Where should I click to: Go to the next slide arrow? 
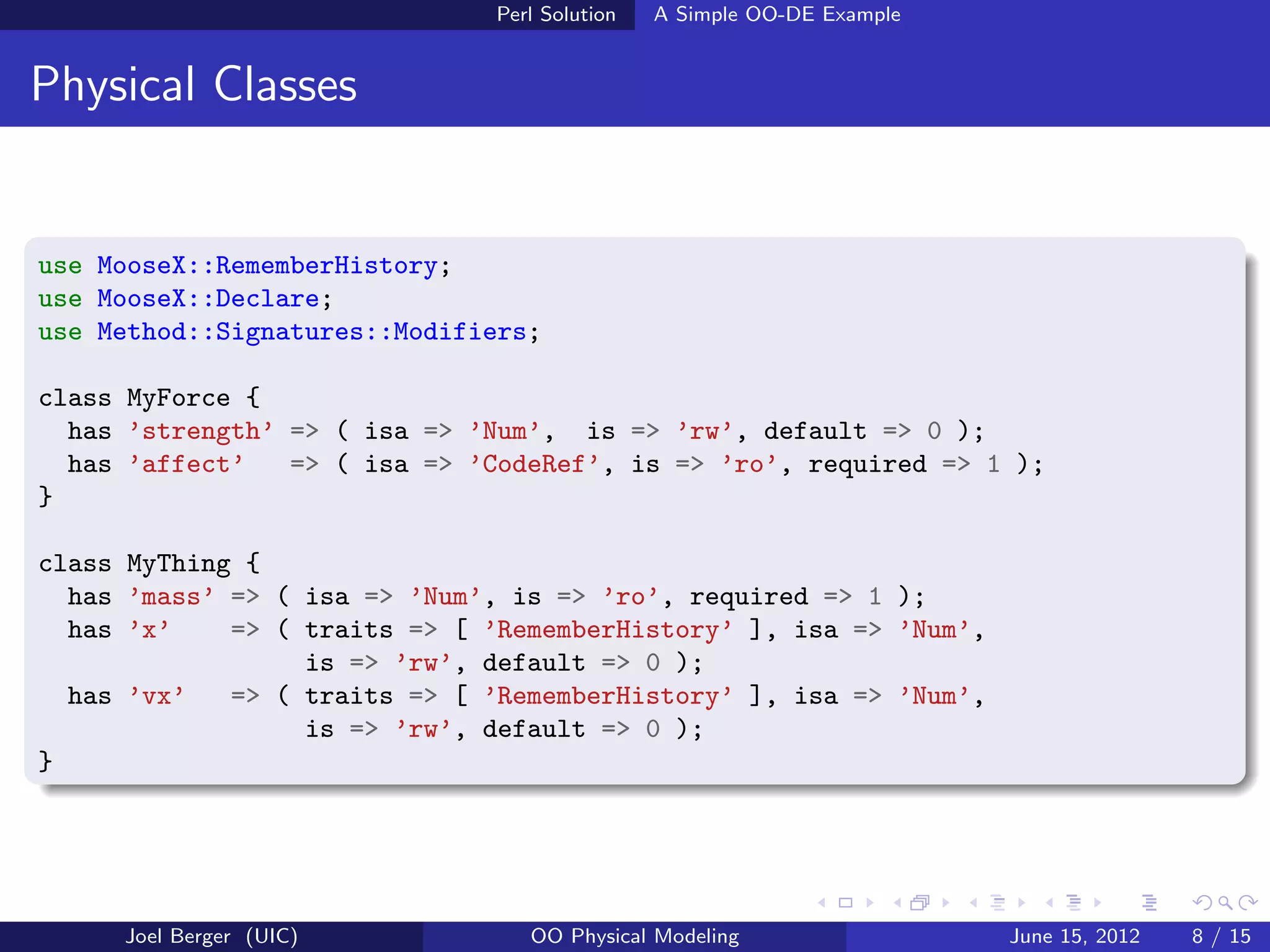point(869,903)
